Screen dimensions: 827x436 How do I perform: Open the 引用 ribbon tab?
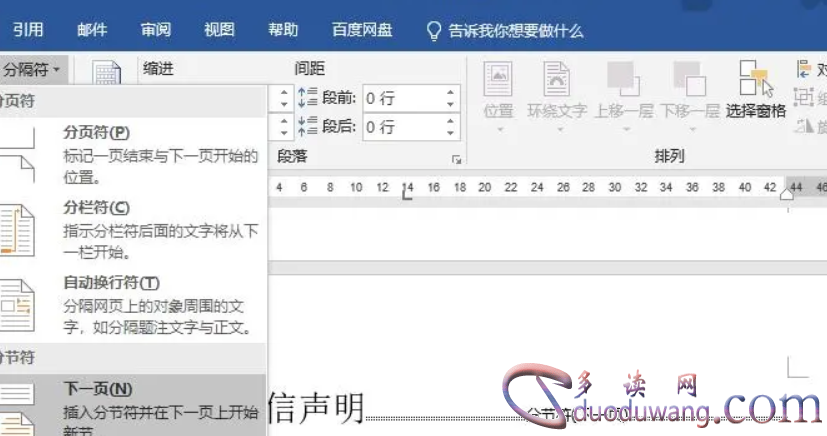click(28, 30)
